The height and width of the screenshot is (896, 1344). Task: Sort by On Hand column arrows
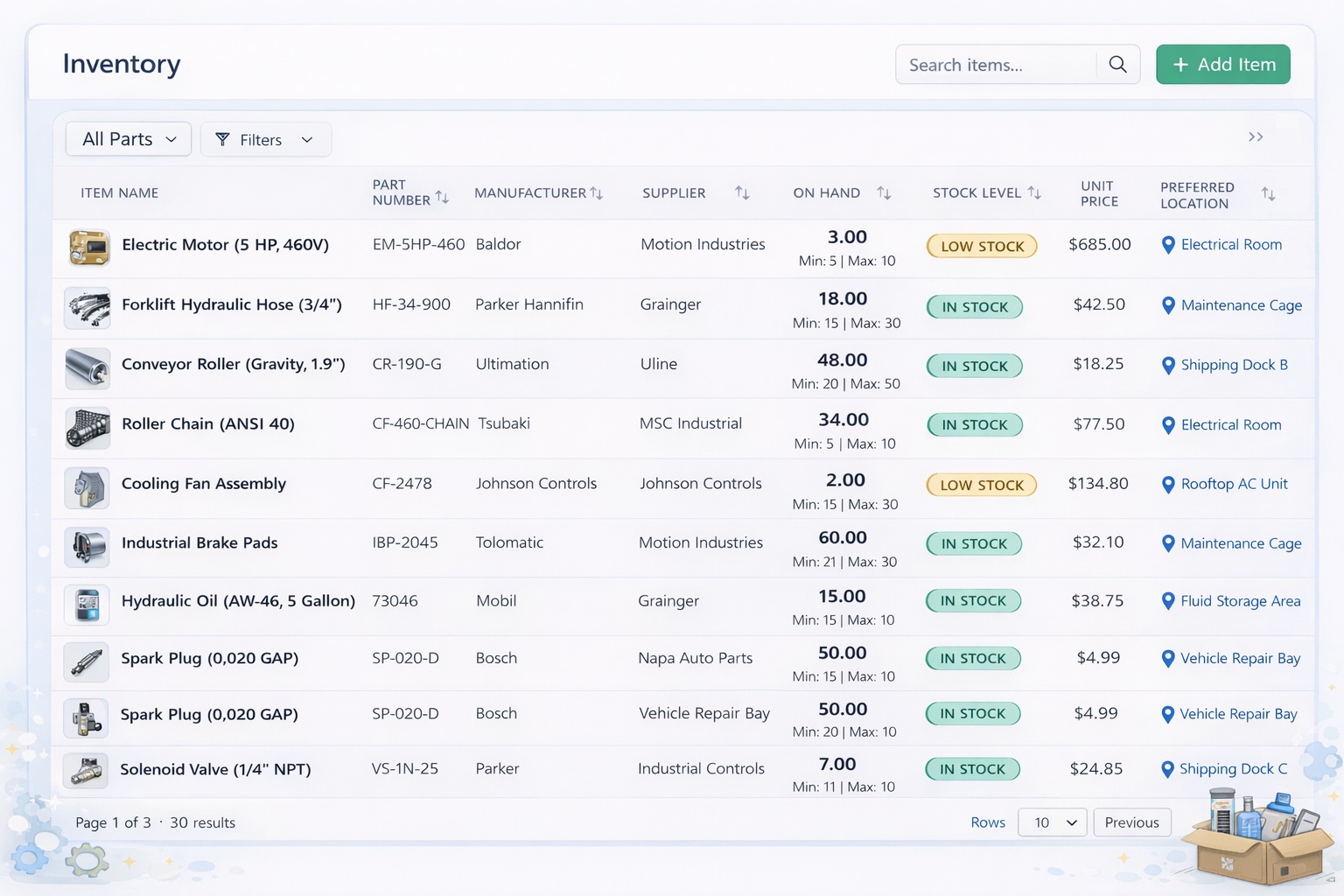click(x=884, y=192)
